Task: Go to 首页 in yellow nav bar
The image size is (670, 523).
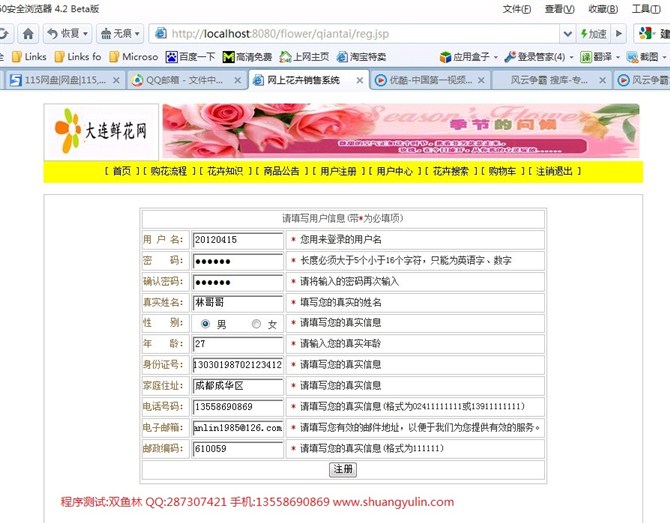Action: coord(122,171)
